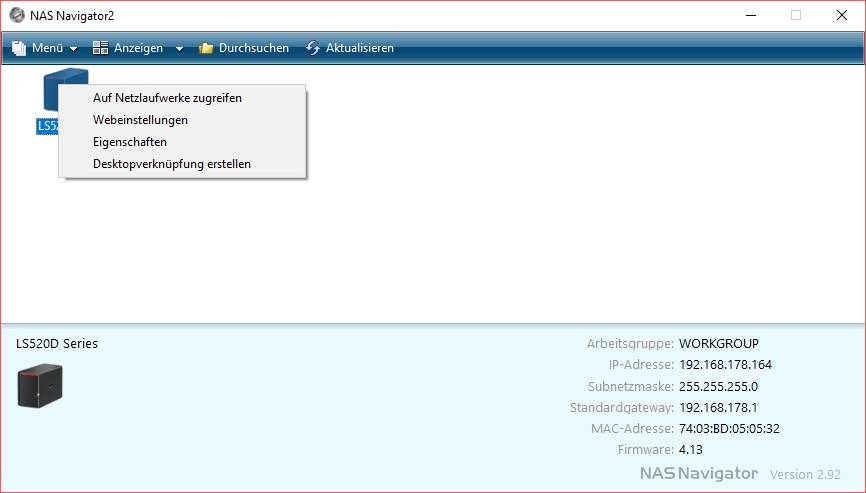This screenshot has width=866, height=493.
Task: Click the 'Version 2.92' label
Action: (805, 474)
